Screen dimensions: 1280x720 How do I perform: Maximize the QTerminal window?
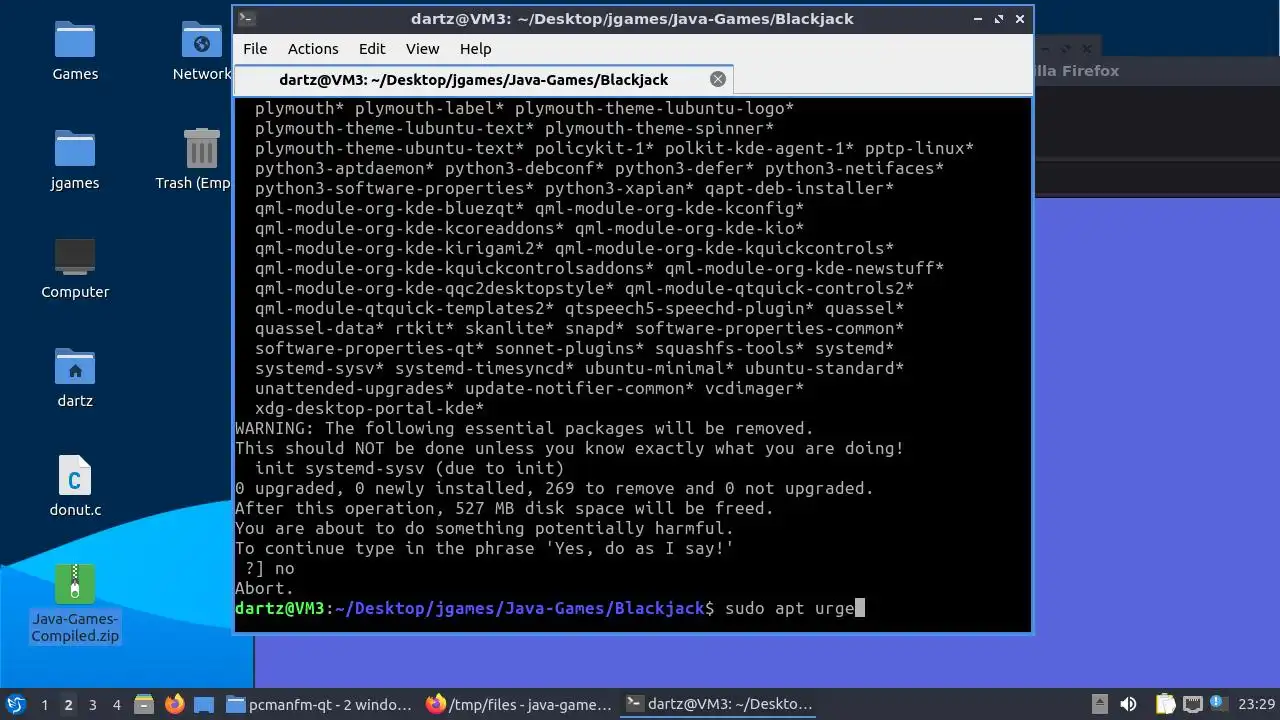[998, 18]
